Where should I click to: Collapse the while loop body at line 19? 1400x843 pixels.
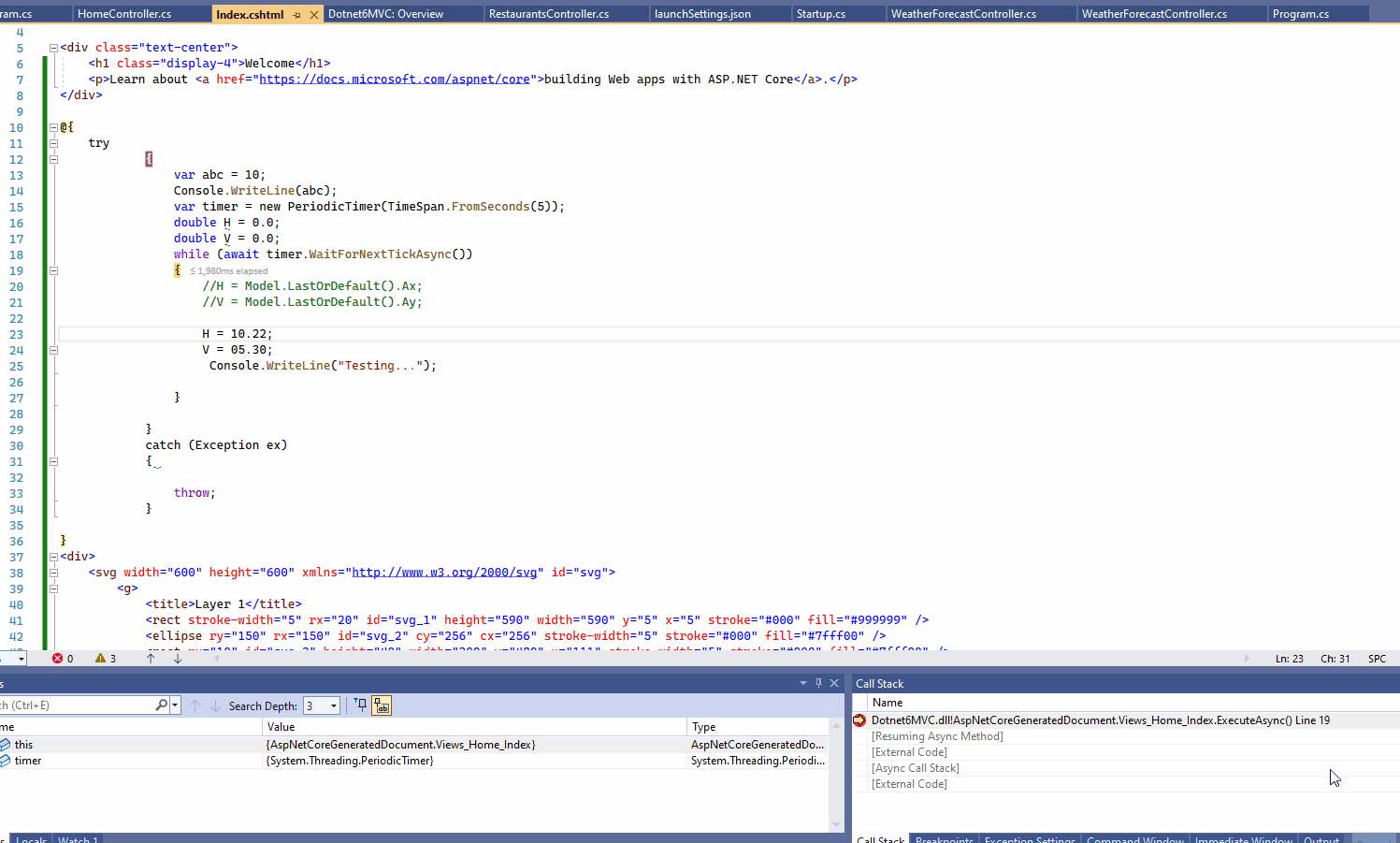(53, 270)
